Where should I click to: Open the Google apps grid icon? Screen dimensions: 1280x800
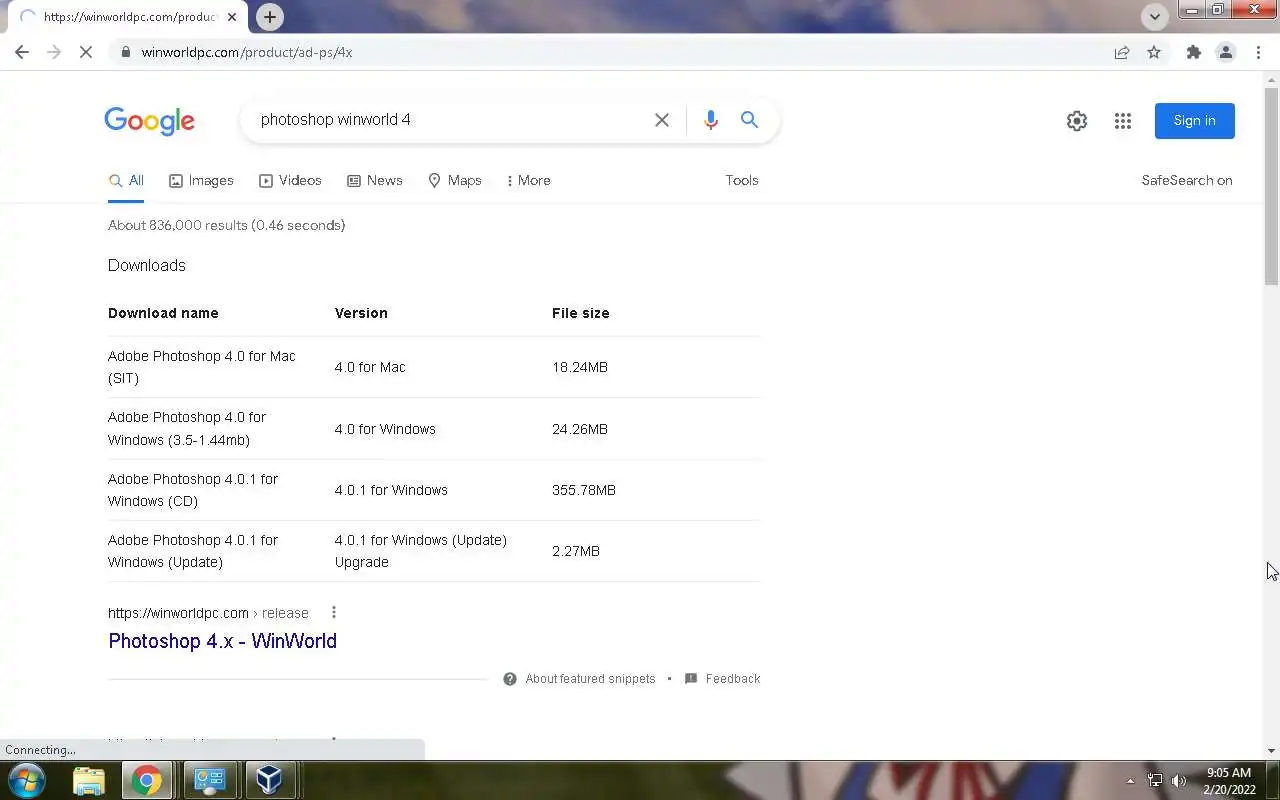click(1123, 121)
